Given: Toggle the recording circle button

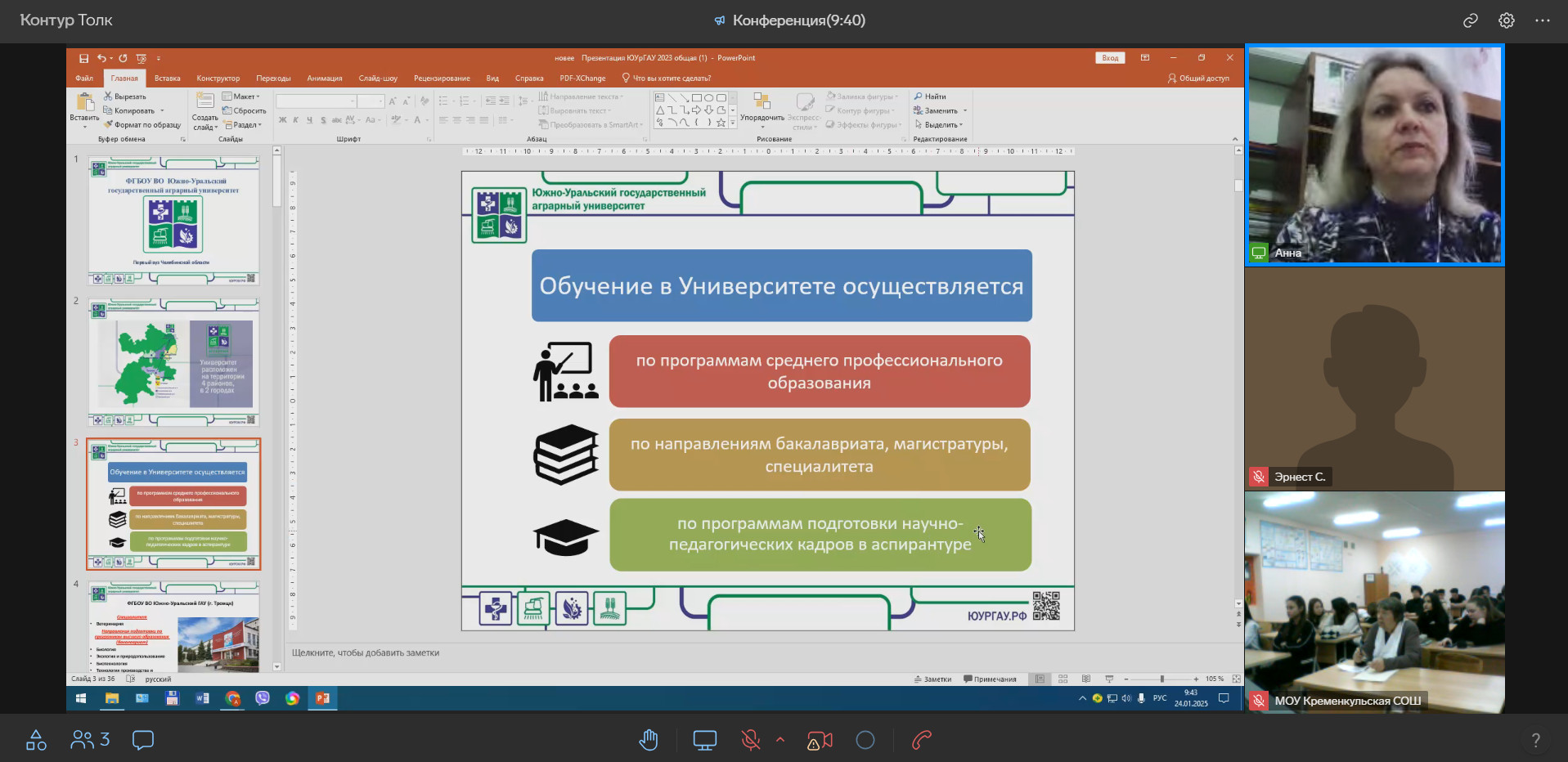Looking at the screenshot, I should pyautogui.click(x=865, y=741).
